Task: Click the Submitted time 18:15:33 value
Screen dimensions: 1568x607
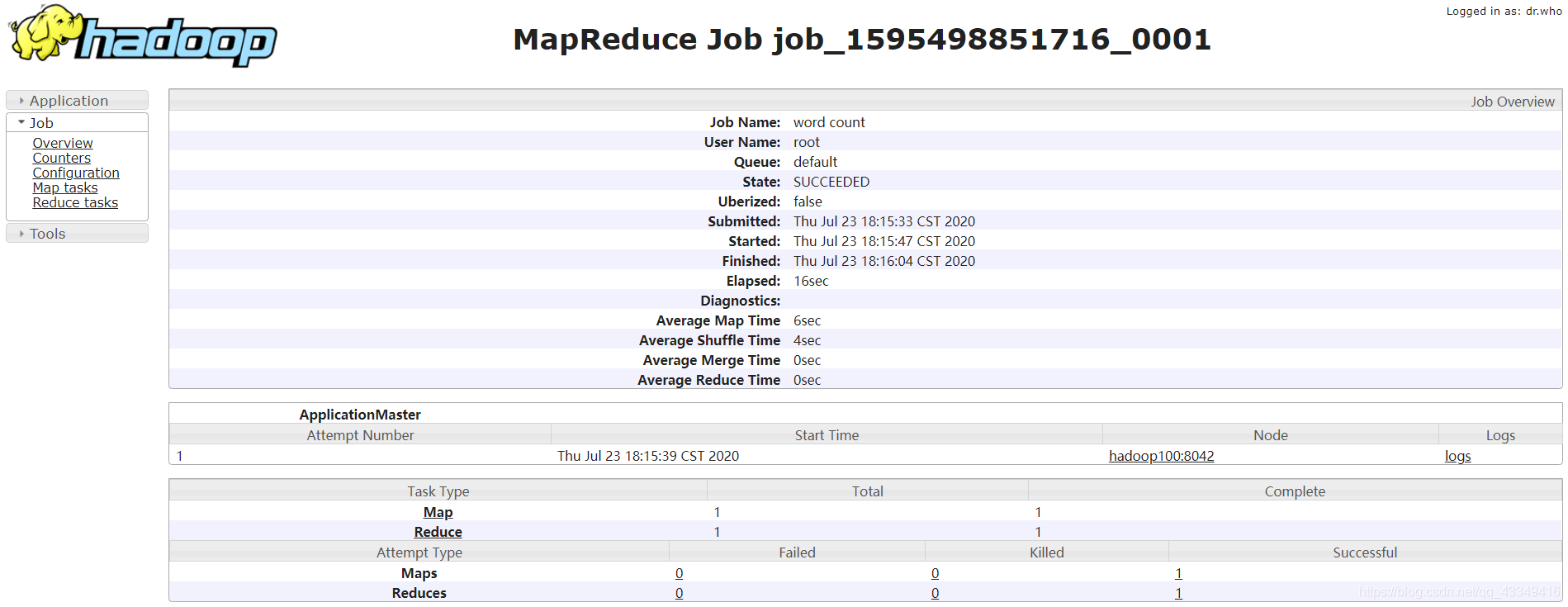Action: [x=884, y=221]
